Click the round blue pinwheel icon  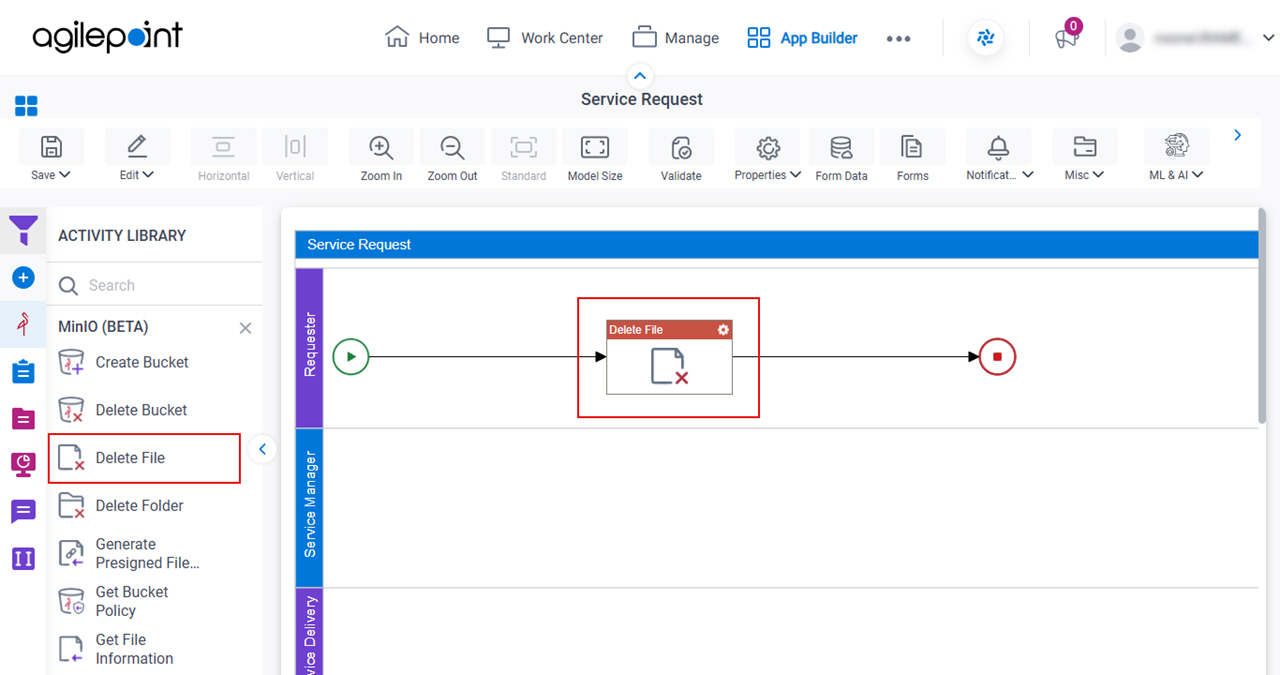coord(986,38)
